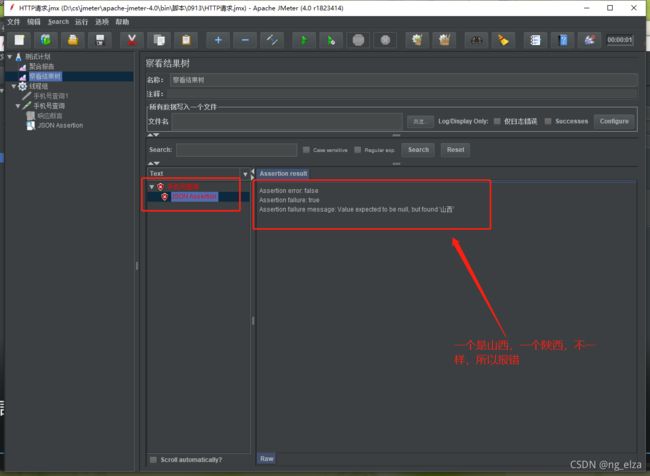Viewport: 650px width, 476px height.
Task: Click the Reset button
Action: coord(455,150)
